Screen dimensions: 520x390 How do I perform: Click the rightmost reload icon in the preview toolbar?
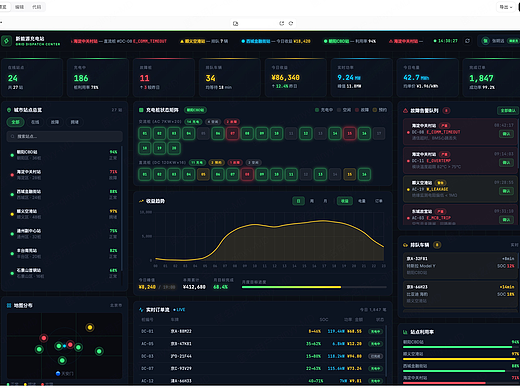click(x=291, y=23)
